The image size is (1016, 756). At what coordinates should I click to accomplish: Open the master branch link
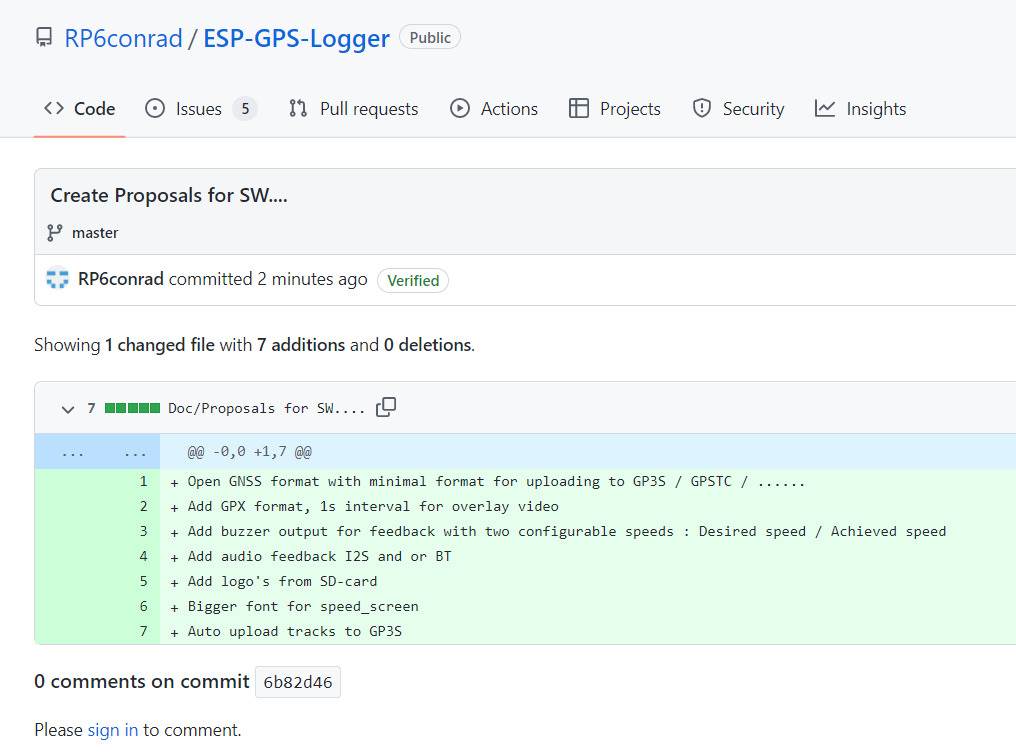[95, 232]
